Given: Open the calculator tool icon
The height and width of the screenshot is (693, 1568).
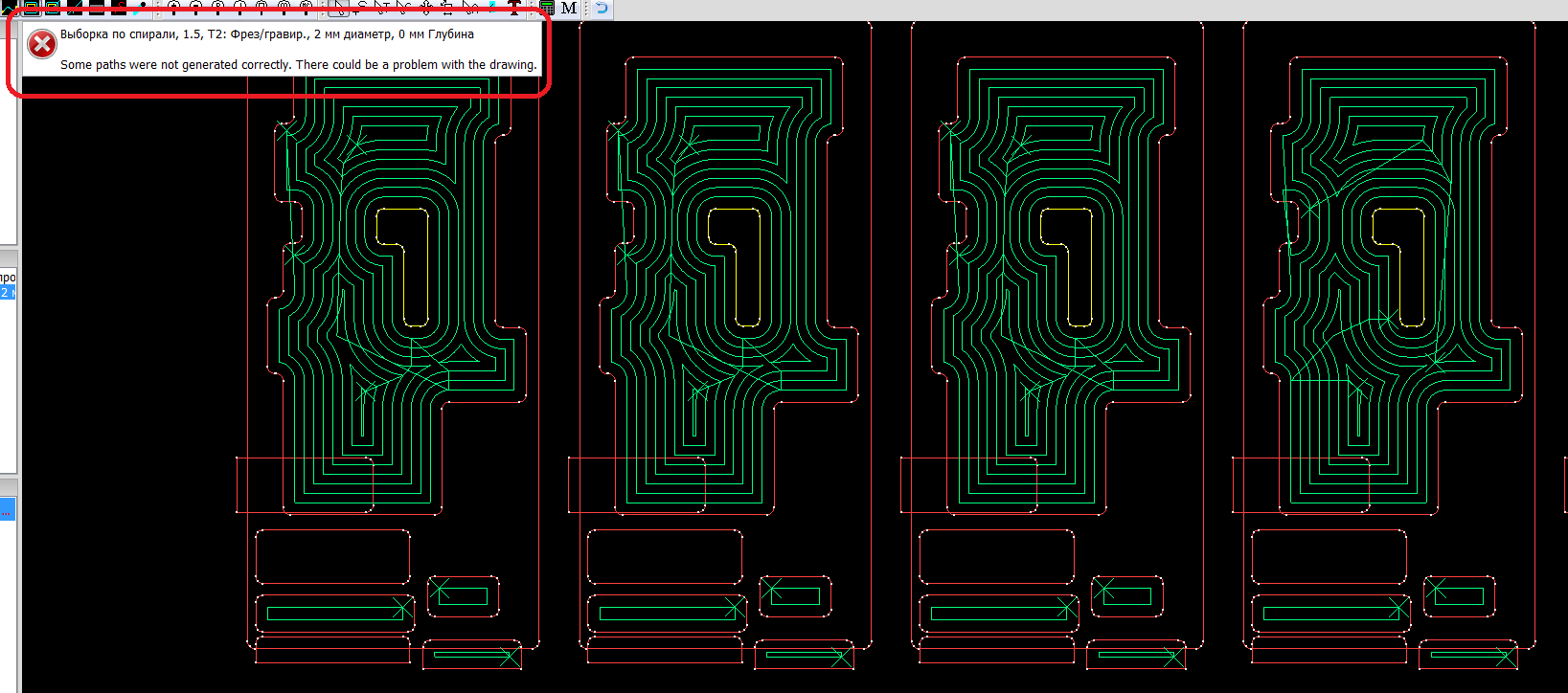Looking at the screenshot, I should 547,8.
